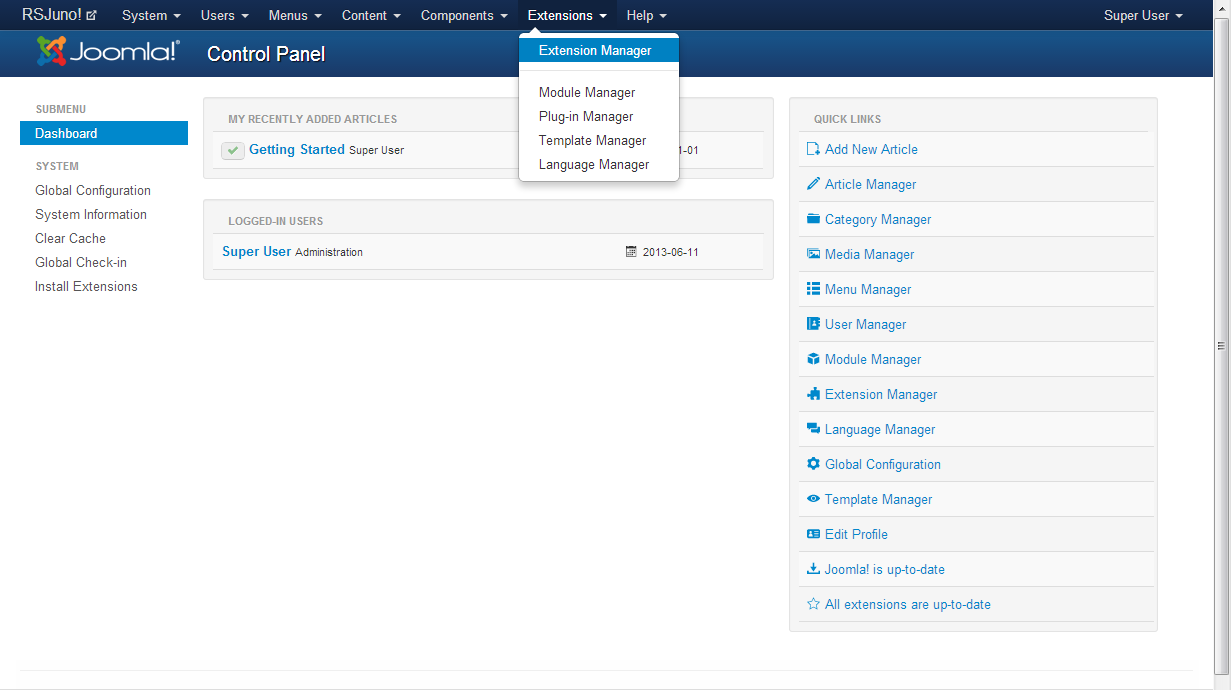Viewport: 1231px width, 690px height.
Task: Expand the Menus dropdown
Action: pos(295,15)
